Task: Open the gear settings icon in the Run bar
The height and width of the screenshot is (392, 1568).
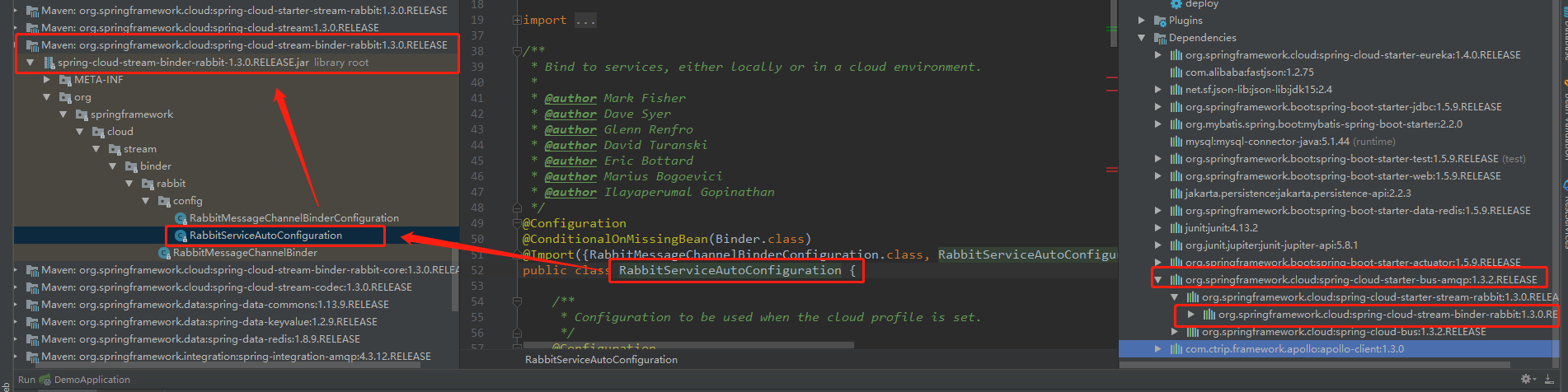Action: click(x=1526, y=379)
